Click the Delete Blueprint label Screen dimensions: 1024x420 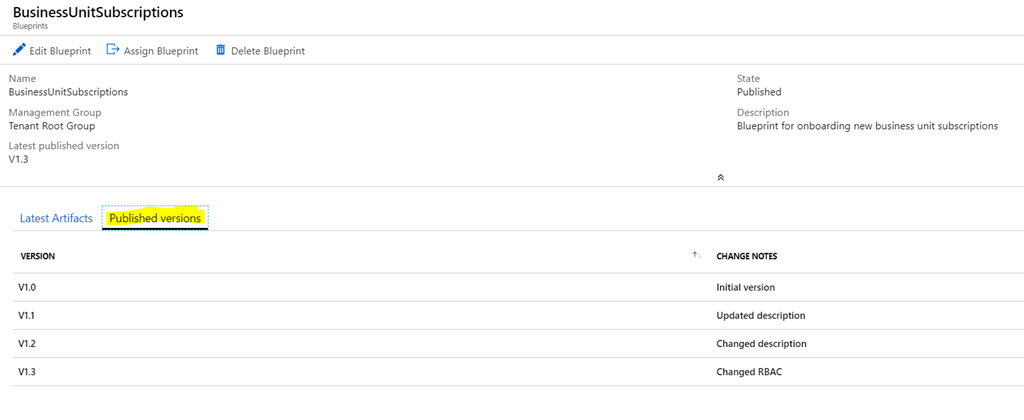tap(268, 51)
